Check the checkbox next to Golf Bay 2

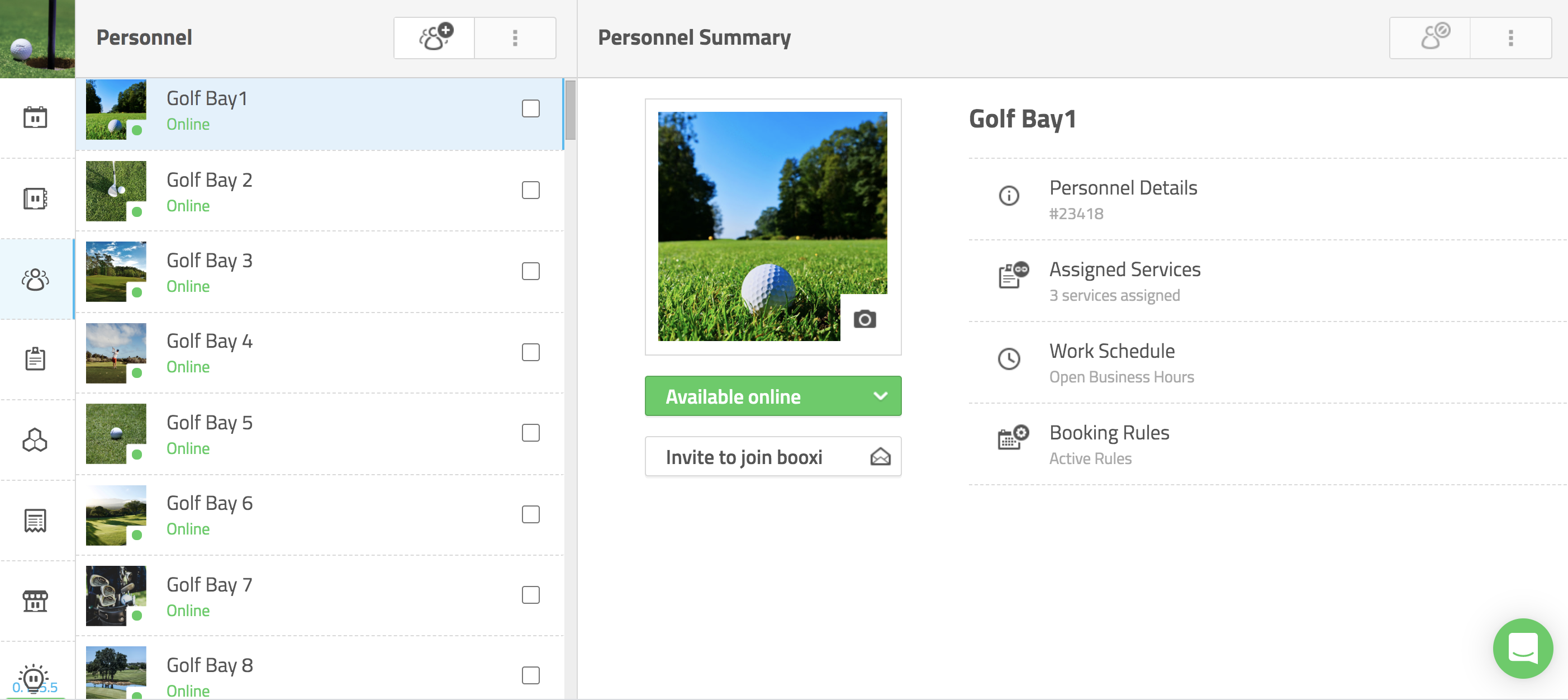tap(531, 190)
